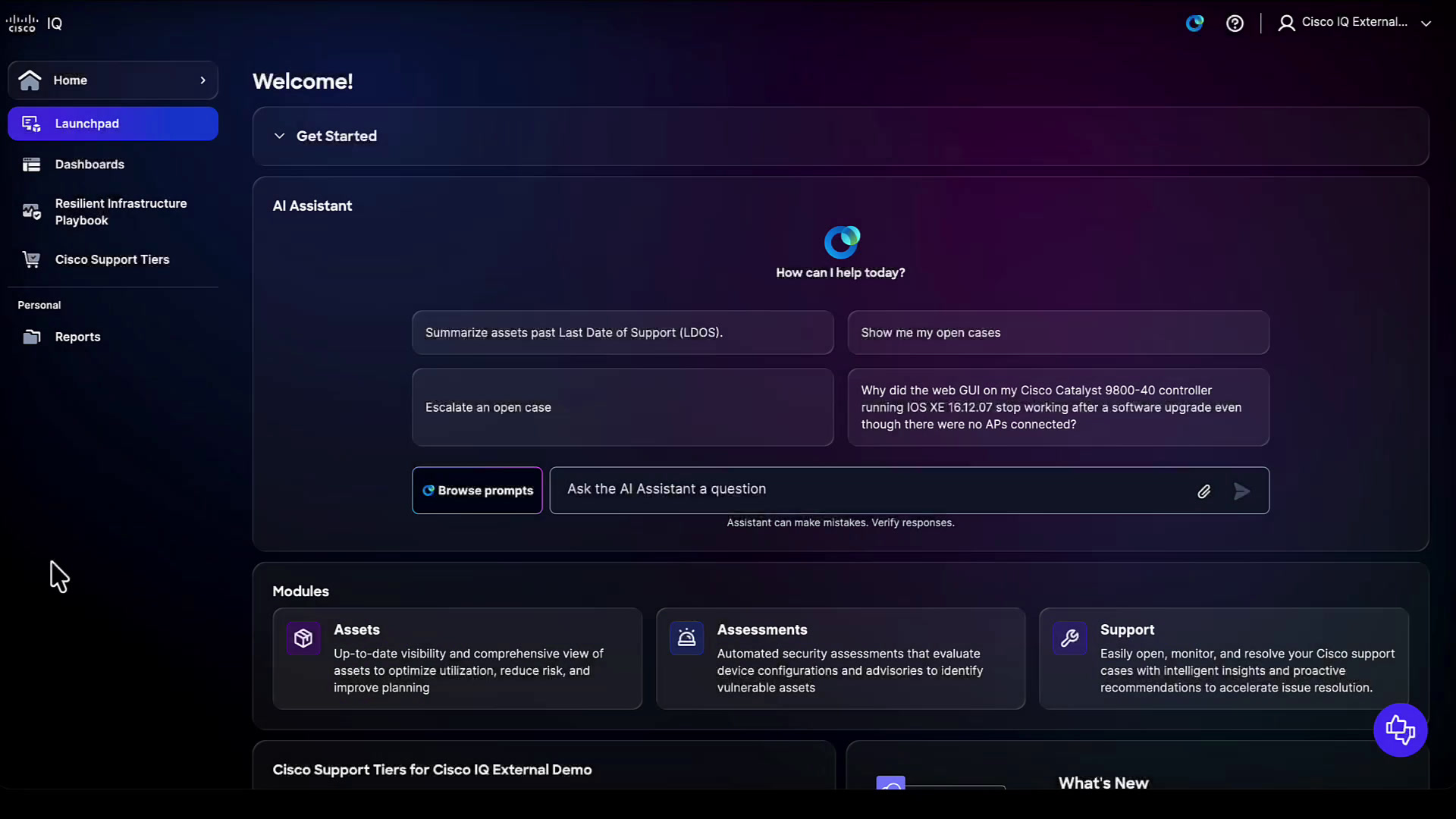Click the Assessments alarm icon

(x=686, y=639)
